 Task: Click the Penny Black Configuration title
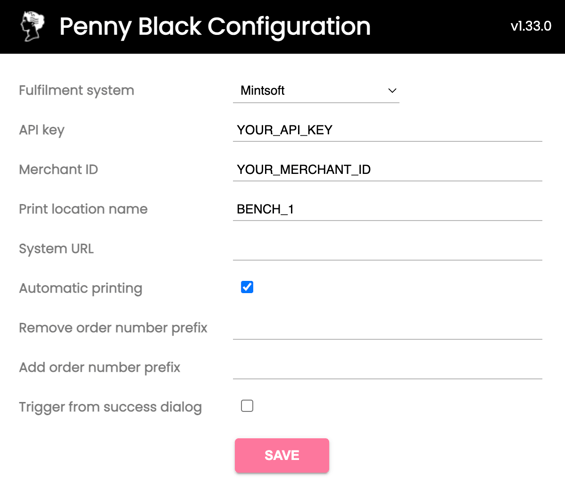[x=215, y=27]
